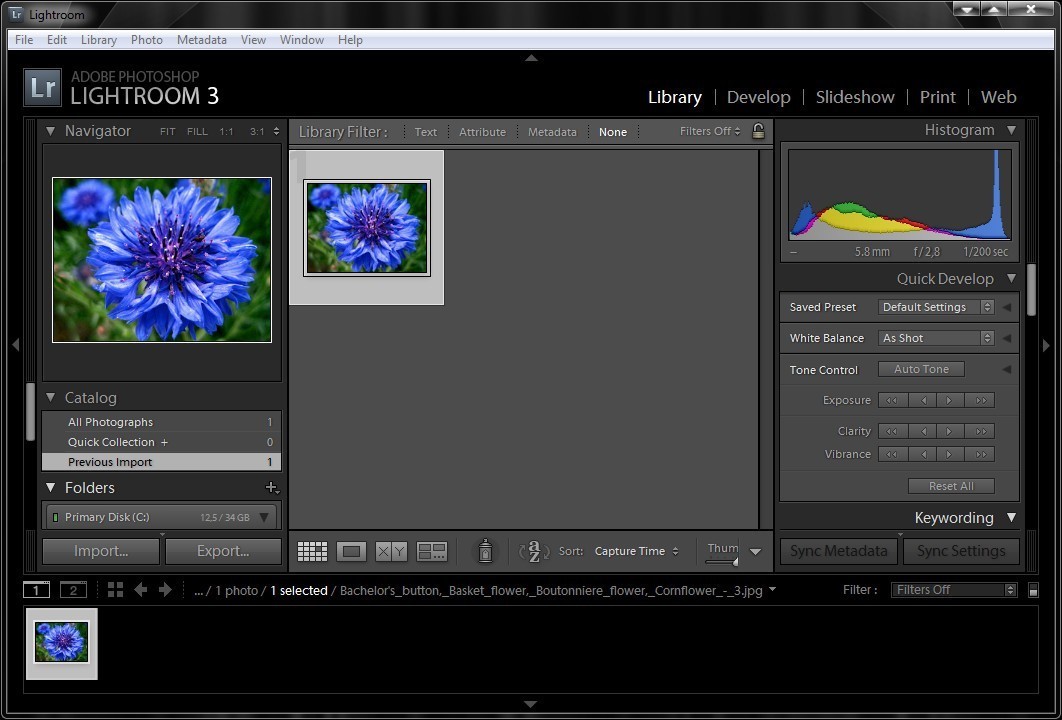Image resolution: width=1062 pixels, height=720 pixels.
Task: Click the add folder plus icon
Action: point(270,488)
